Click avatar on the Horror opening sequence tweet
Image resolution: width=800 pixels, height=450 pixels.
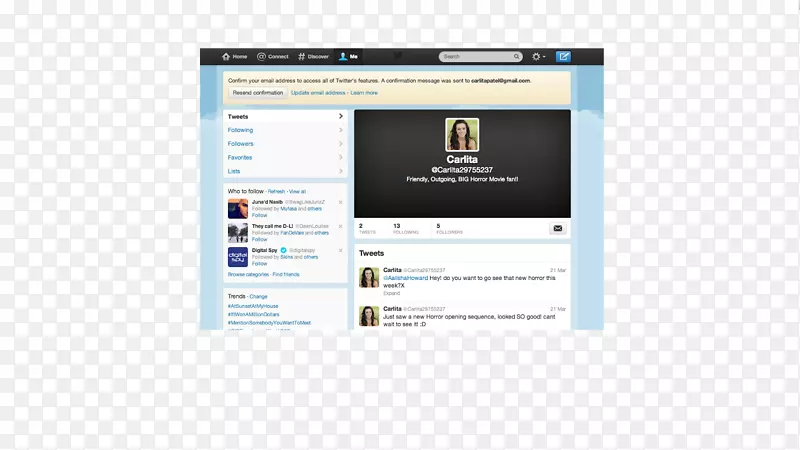tap(369, 316)
